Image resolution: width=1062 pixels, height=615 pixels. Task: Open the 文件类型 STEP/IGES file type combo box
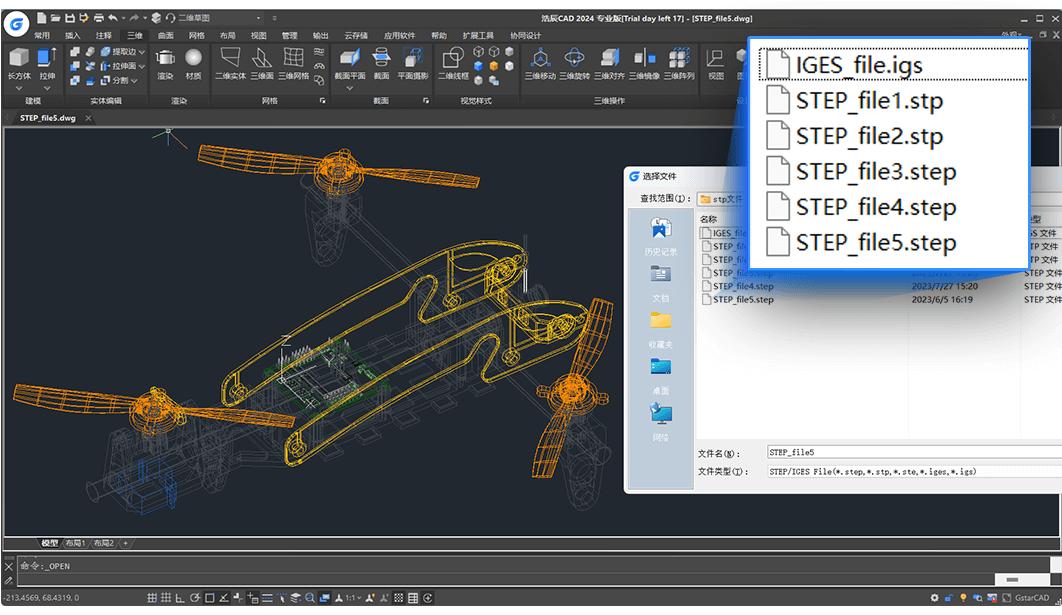900,471
